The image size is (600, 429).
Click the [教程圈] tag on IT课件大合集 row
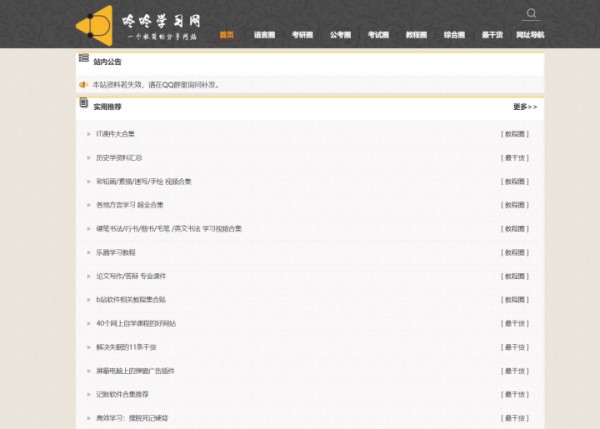(x=515, y=134)
